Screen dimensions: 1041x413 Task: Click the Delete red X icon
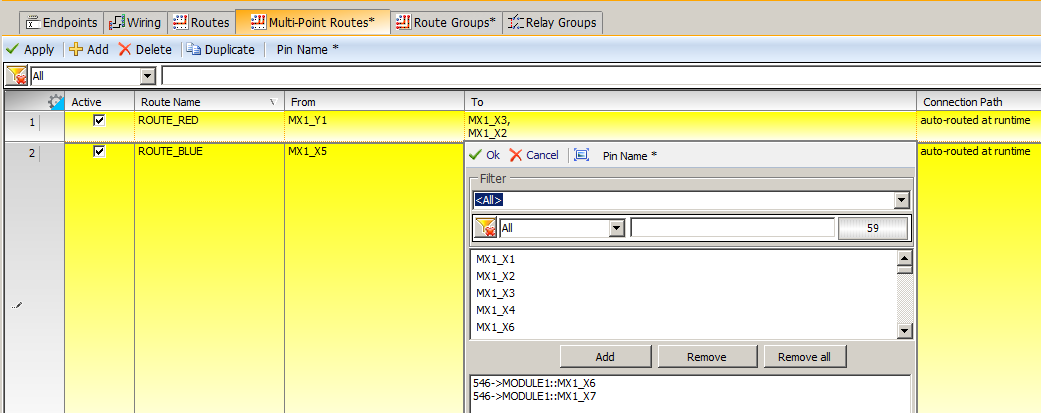125,49
